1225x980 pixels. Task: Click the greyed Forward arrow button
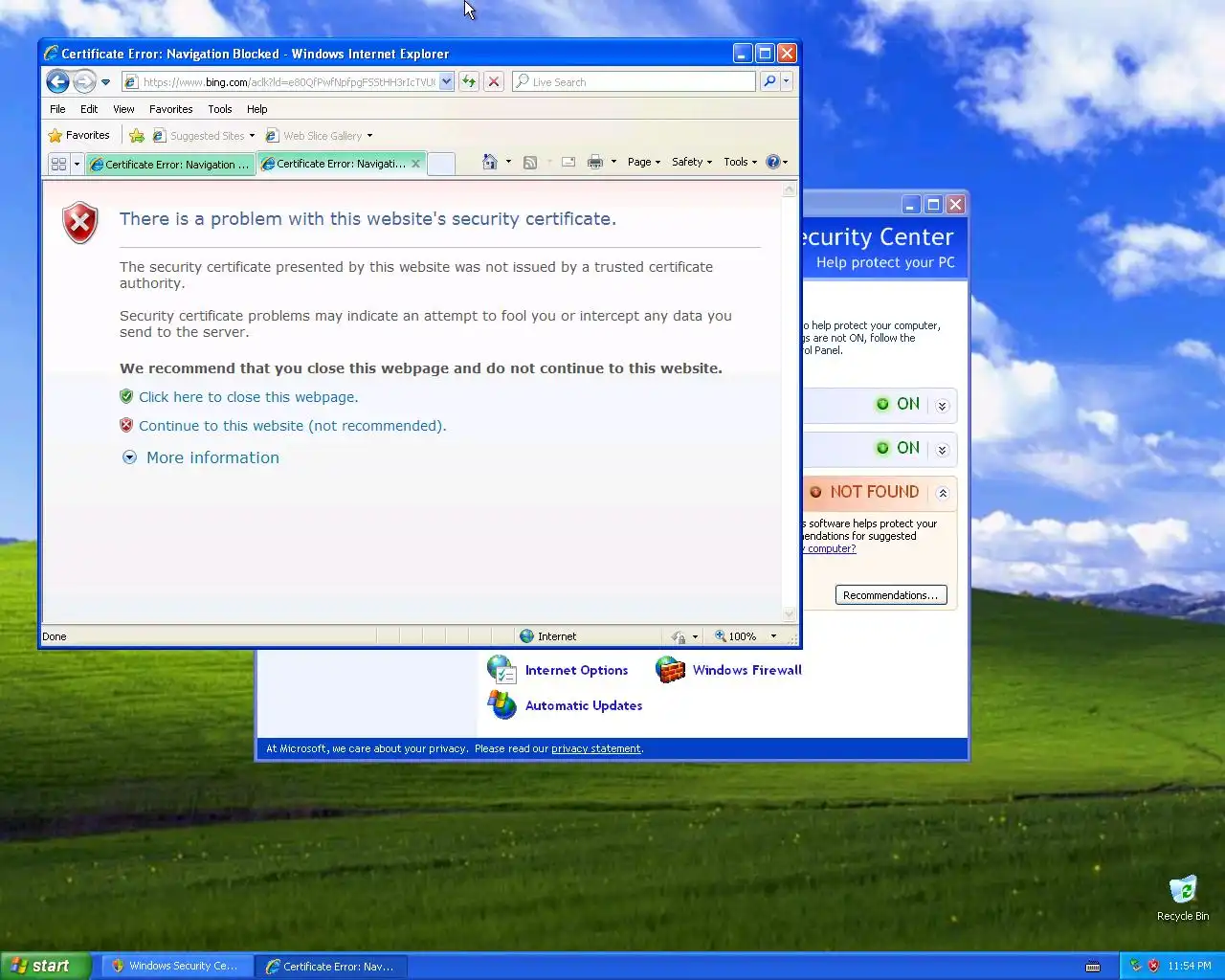(x=84, y=81)
